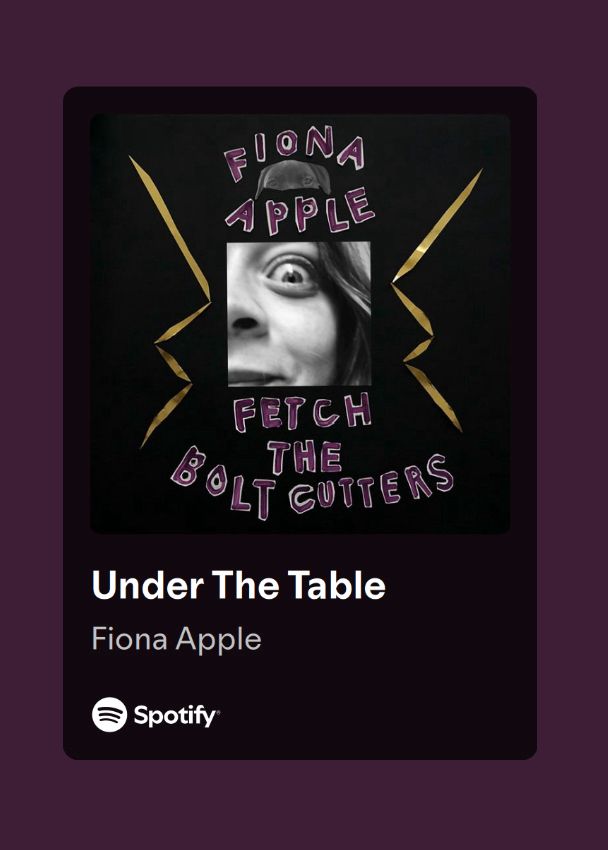Click the purple background below the song card

pos(303,805)
